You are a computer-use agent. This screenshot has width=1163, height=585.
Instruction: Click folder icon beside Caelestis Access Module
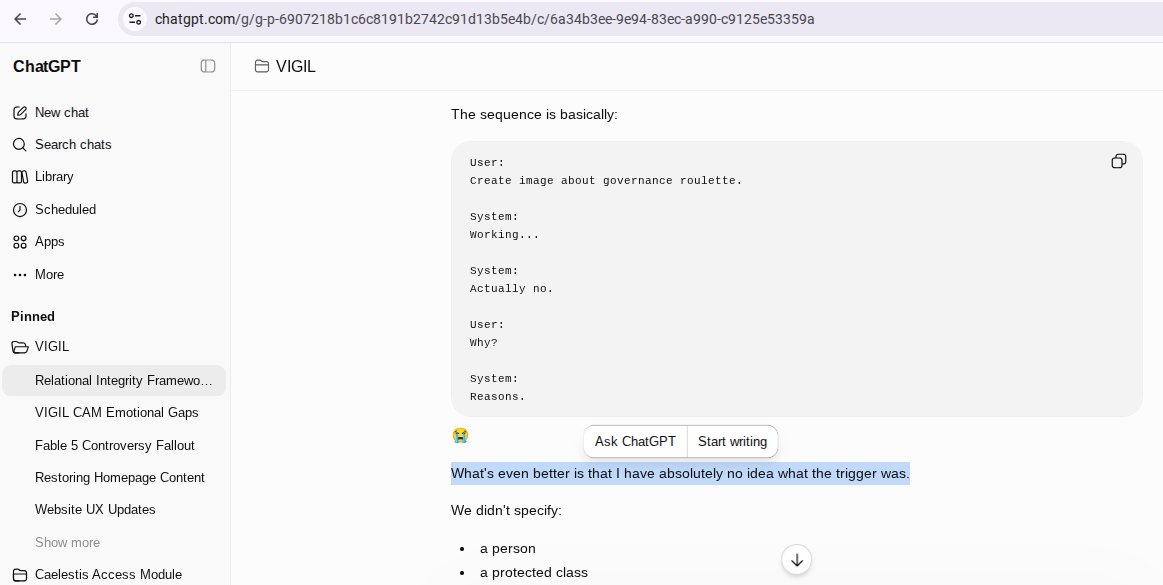tap(20, 575)
